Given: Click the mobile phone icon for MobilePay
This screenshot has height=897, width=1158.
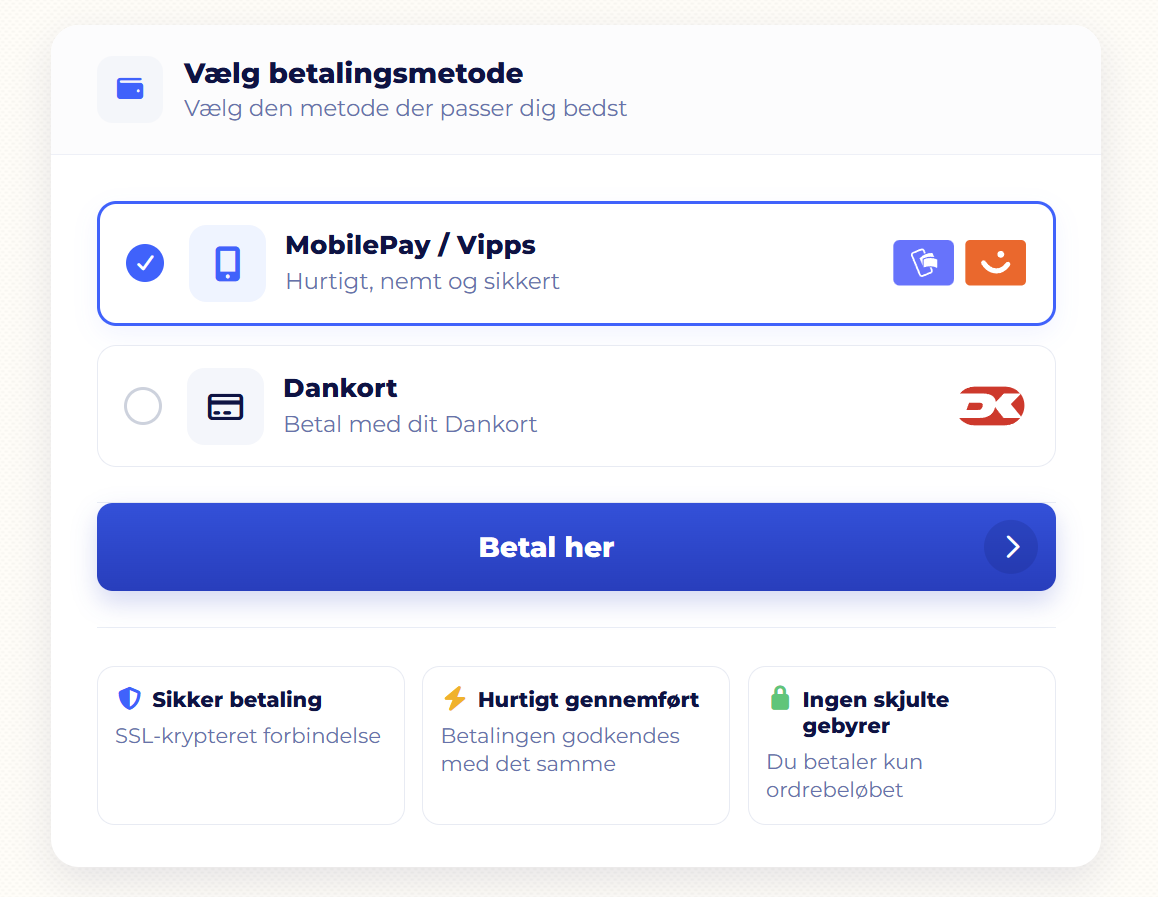Looking at the screenshot, I should coord(227,264).
